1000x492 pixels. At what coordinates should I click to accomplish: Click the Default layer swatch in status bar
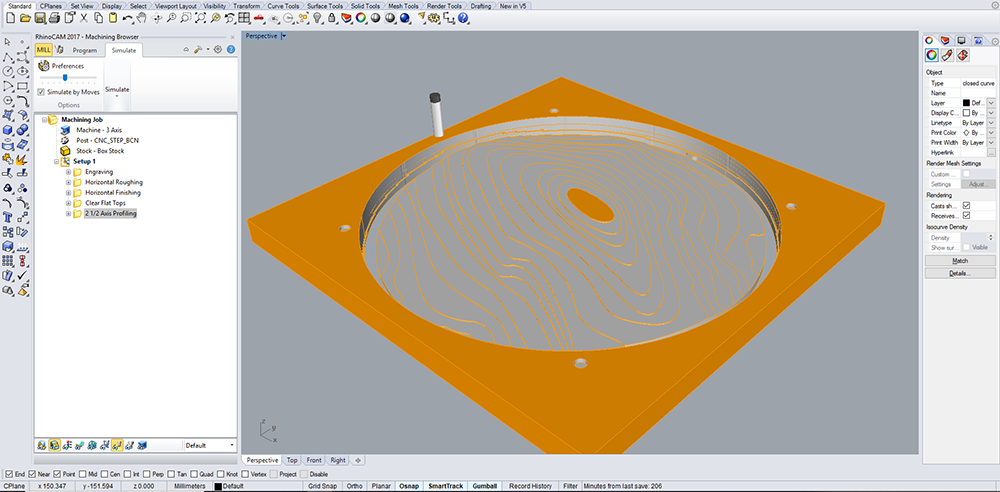(218, 486)
